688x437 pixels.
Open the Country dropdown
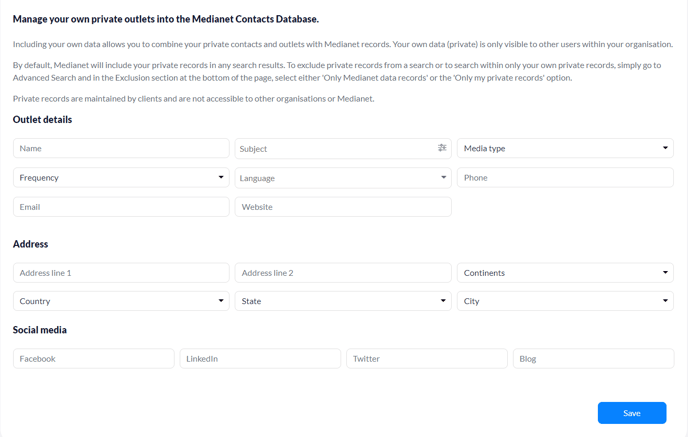121,301
